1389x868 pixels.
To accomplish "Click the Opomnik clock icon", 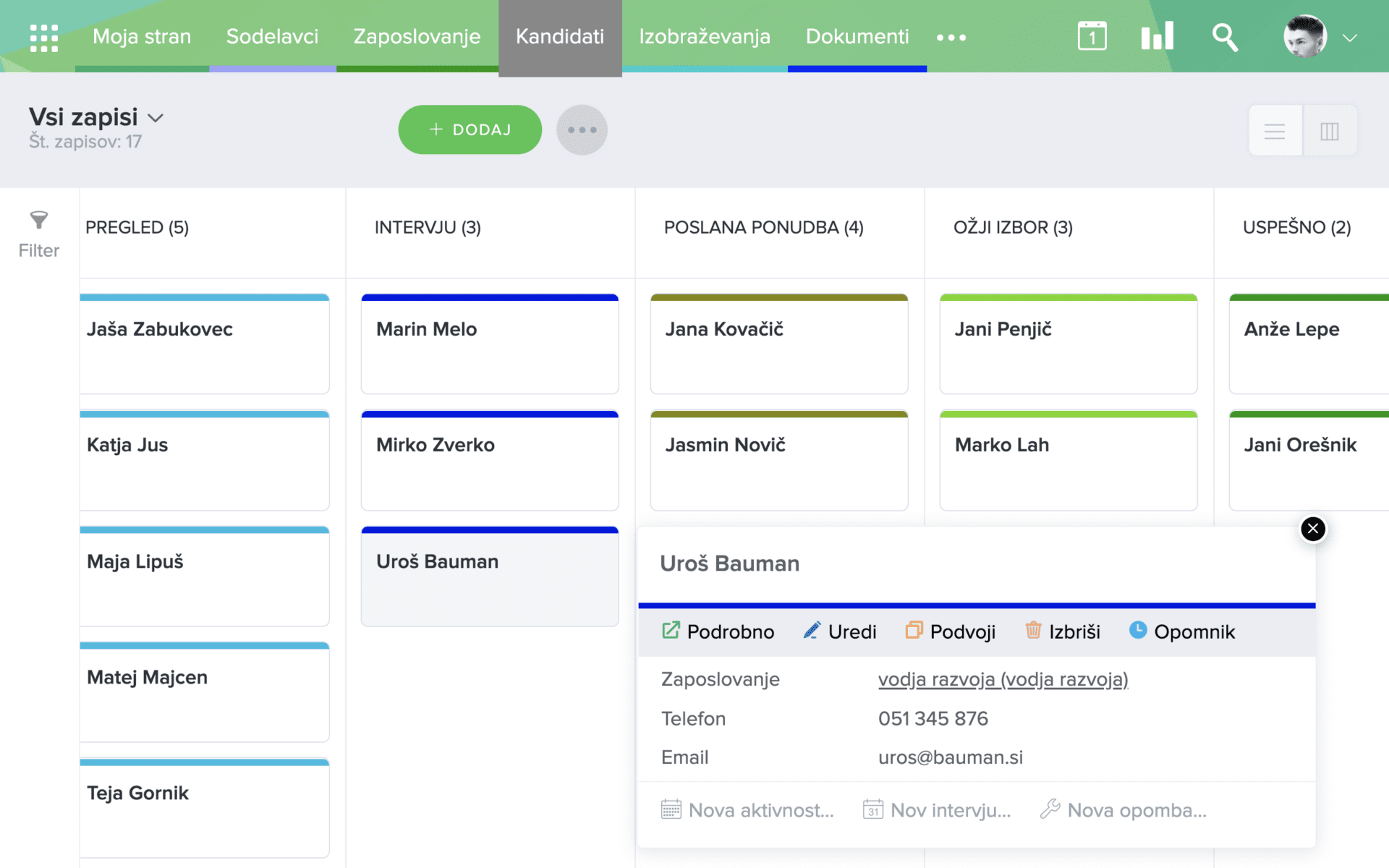I will point(1138,630).
